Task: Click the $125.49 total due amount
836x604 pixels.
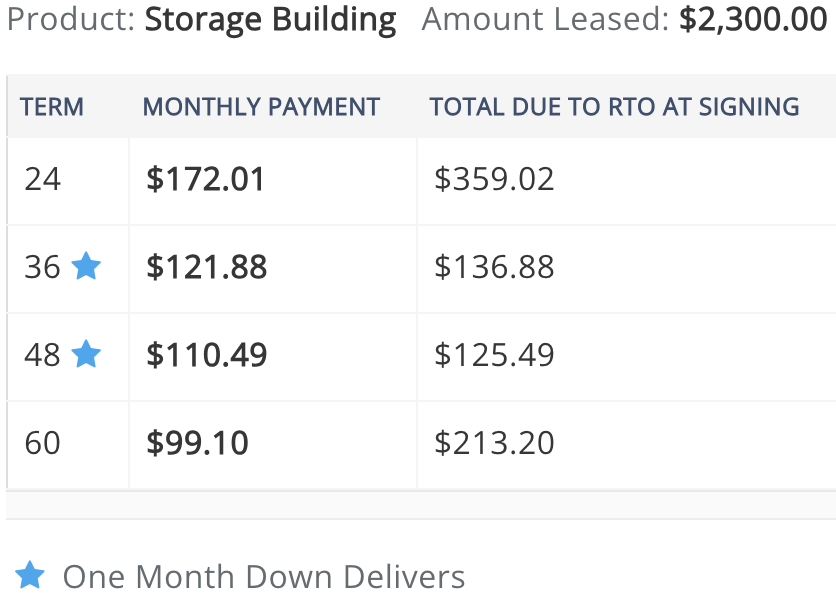Action: coord(494,355)
